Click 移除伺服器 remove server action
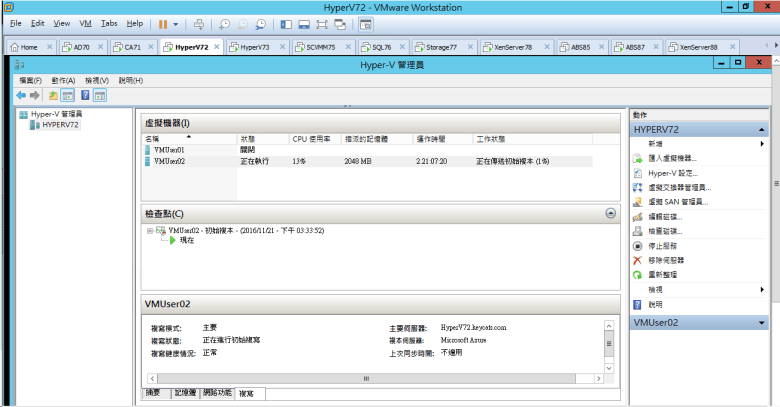This screenshot has width=780, height=407. tap(665, 260)
